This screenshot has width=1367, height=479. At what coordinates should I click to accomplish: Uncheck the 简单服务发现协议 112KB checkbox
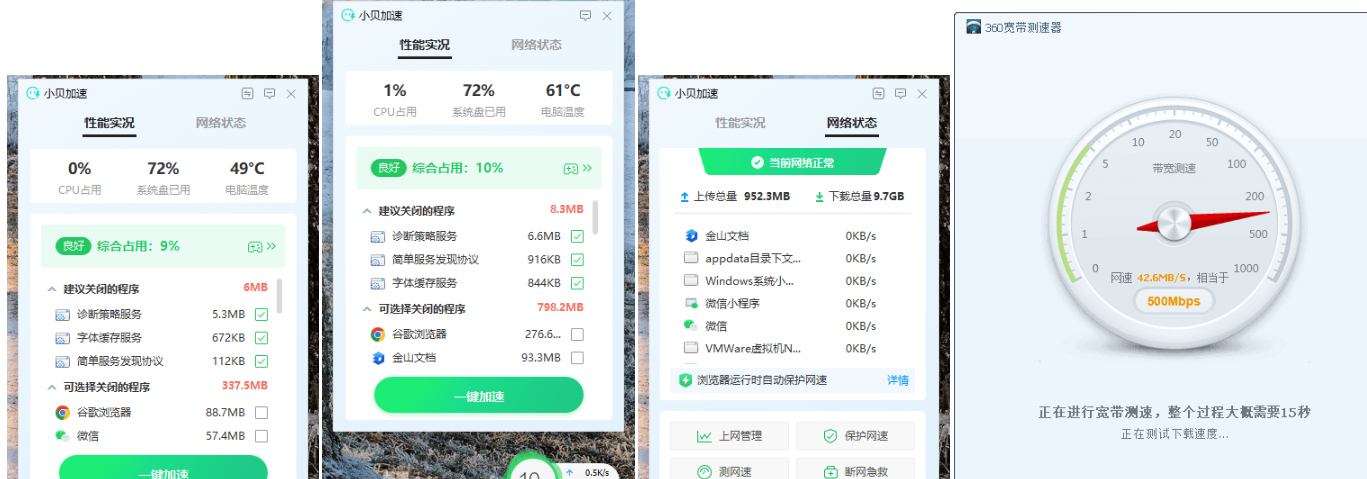(261, 361)
